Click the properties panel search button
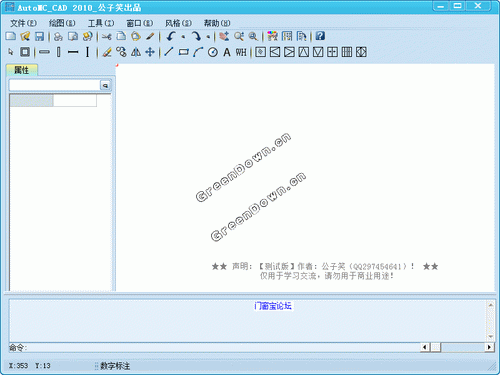The image size is (500, 375). (x=105, y=86)
